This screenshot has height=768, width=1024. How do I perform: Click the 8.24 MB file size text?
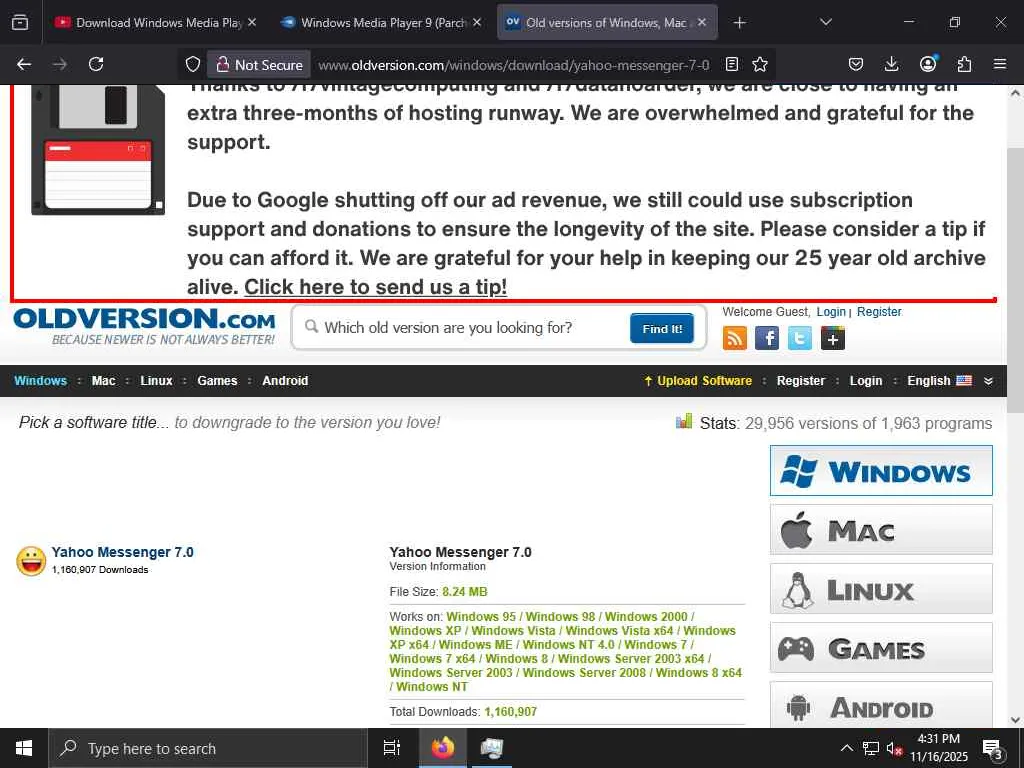point(464,592)
